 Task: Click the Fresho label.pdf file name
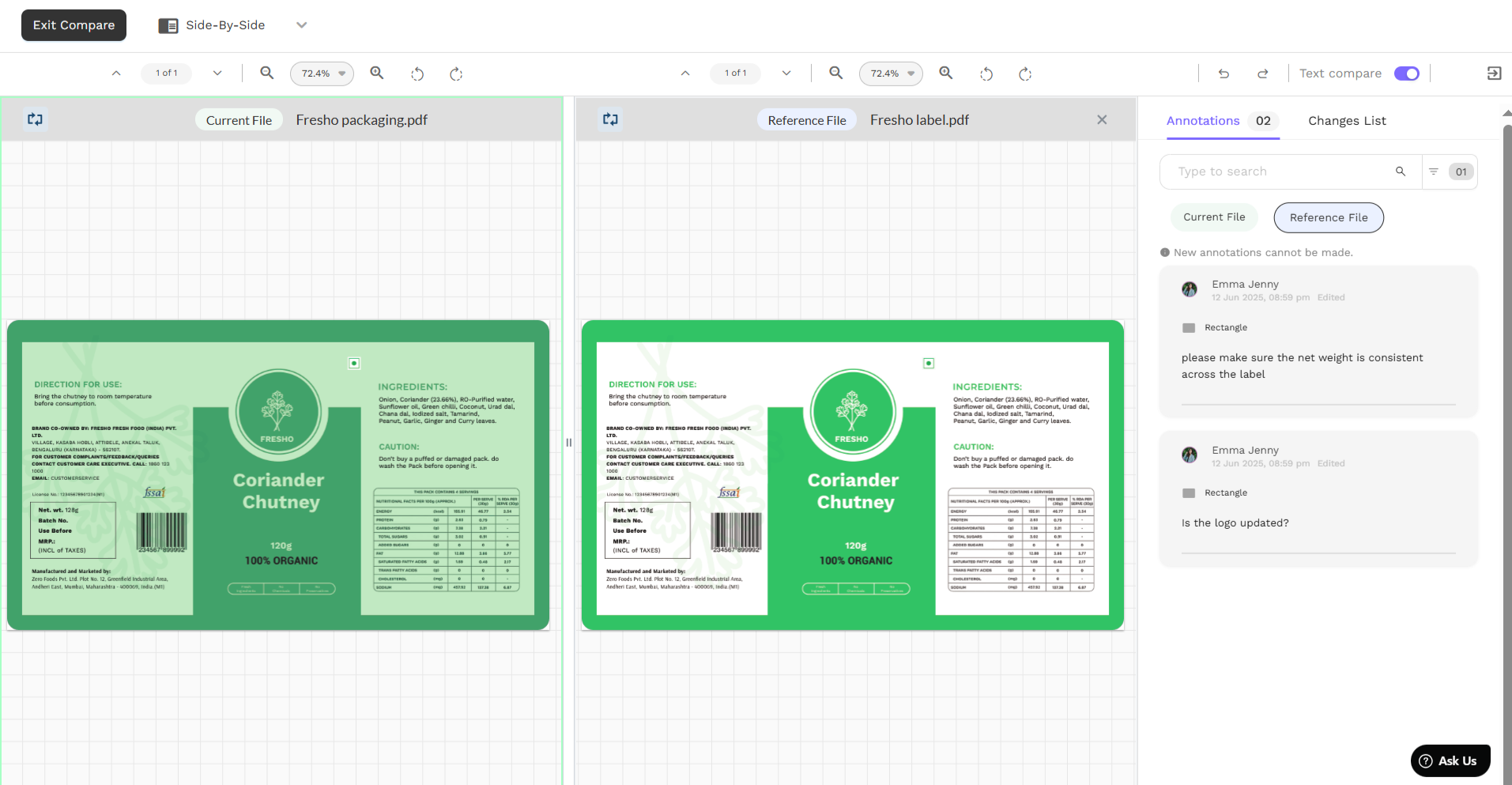pos(919,120)
